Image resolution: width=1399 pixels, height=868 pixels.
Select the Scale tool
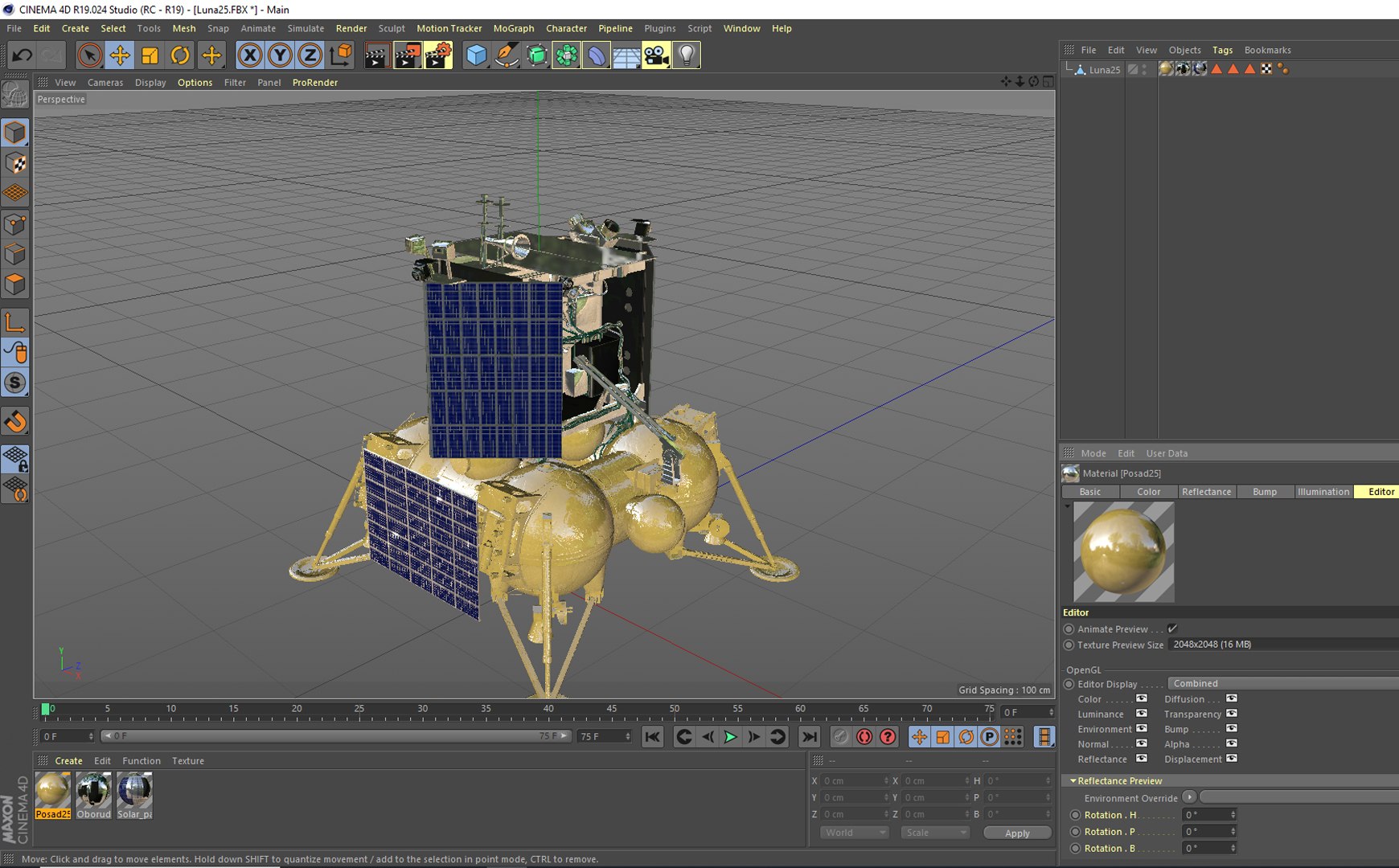pyautogui.click(x=150, y=55)
